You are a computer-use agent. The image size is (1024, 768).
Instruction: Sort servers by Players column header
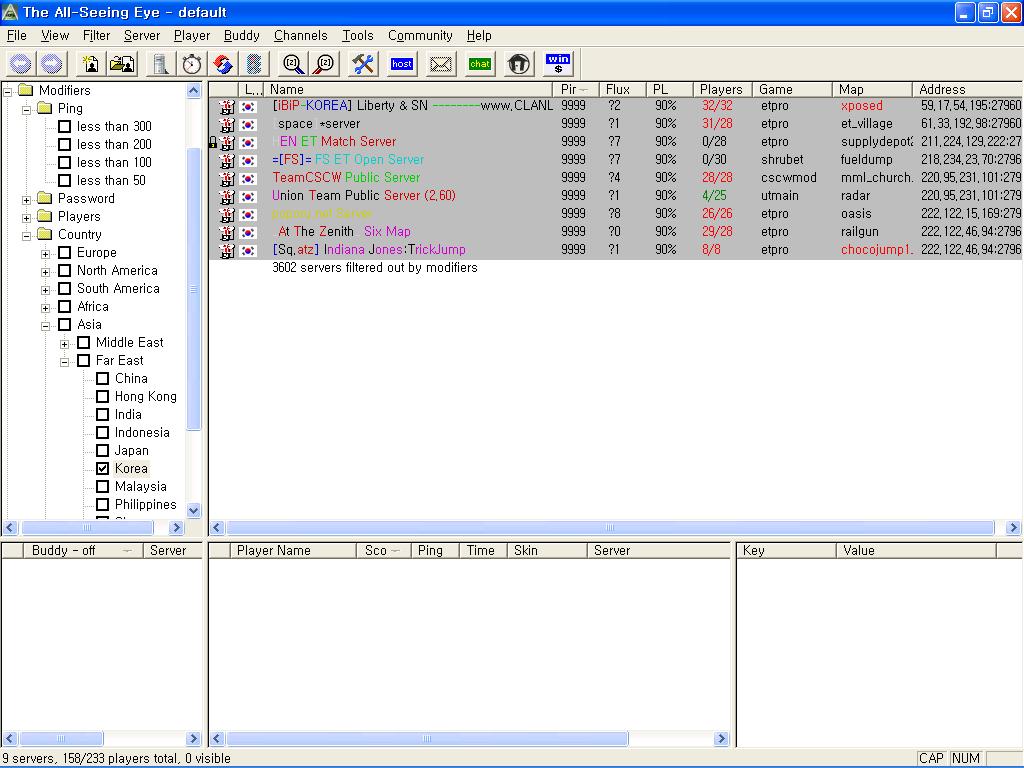point(720,89)
